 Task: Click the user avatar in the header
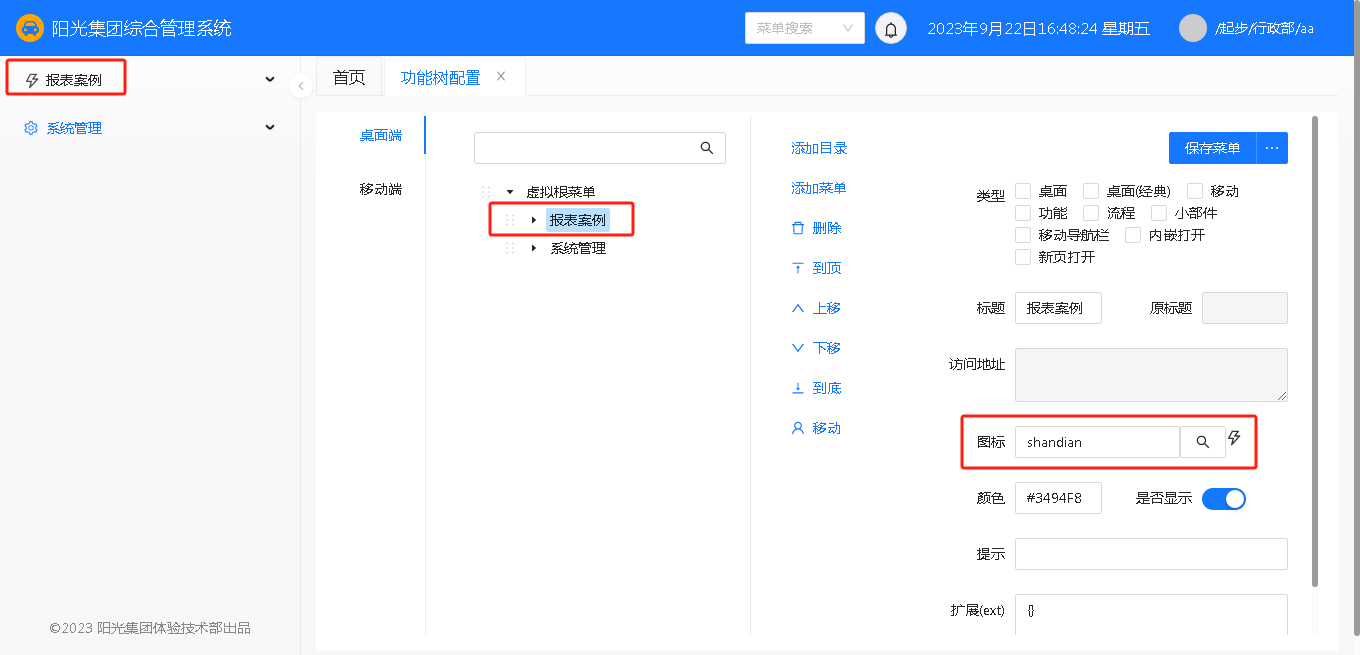(1193, 28)
